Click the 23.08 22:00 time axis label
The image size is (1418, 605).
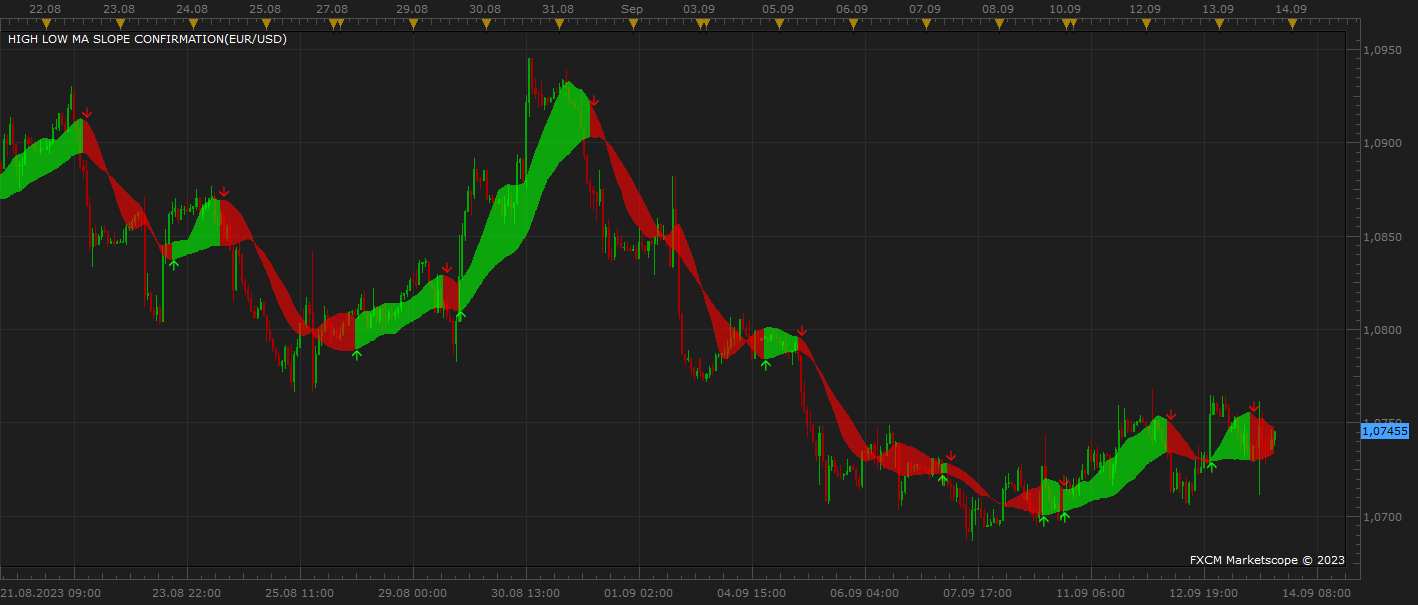[186, 593]
